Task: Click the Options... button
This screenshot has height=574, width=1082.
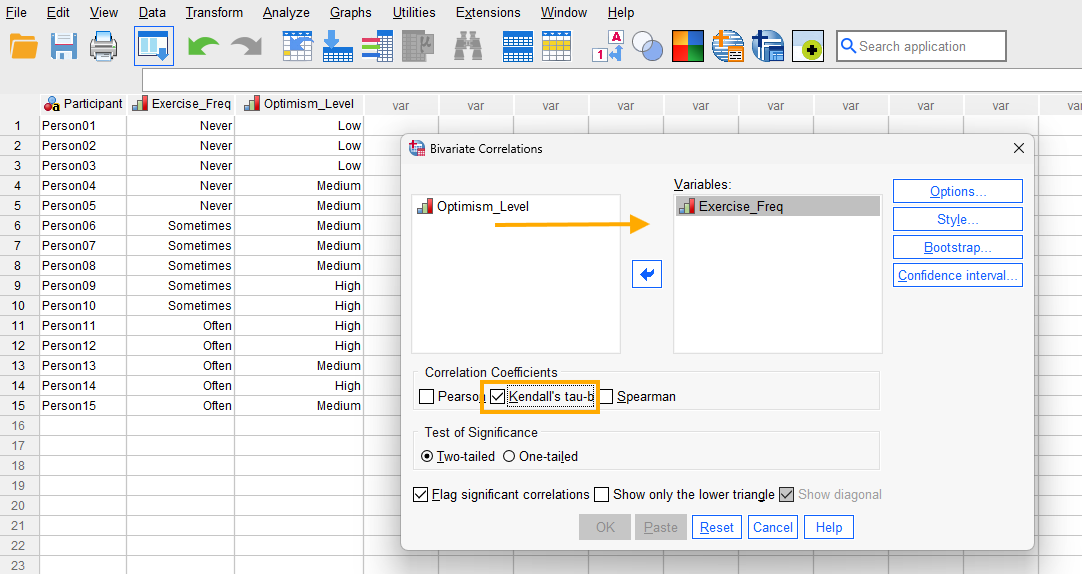Action: point(957,191)
